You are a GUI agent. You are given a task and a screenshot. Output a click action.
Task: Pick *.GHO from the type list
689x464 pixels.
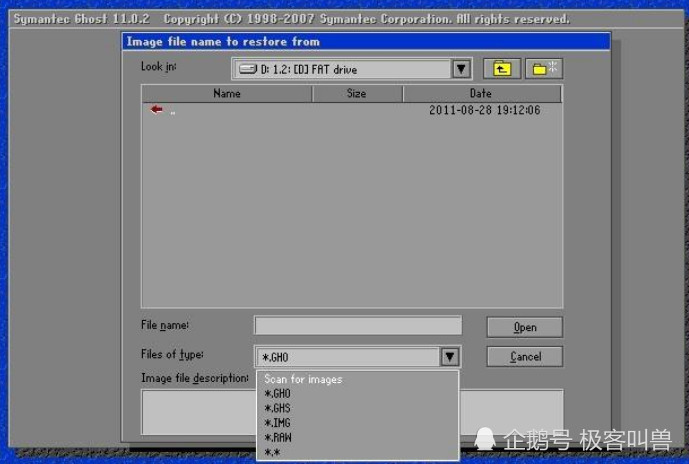pyautogui.click(x=277, y=394)
